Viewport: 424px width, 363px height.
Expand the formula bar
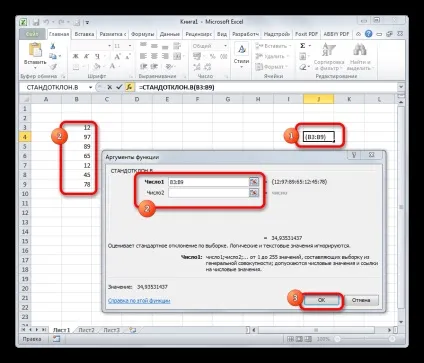pyautogui.click(x=401, y=87)
